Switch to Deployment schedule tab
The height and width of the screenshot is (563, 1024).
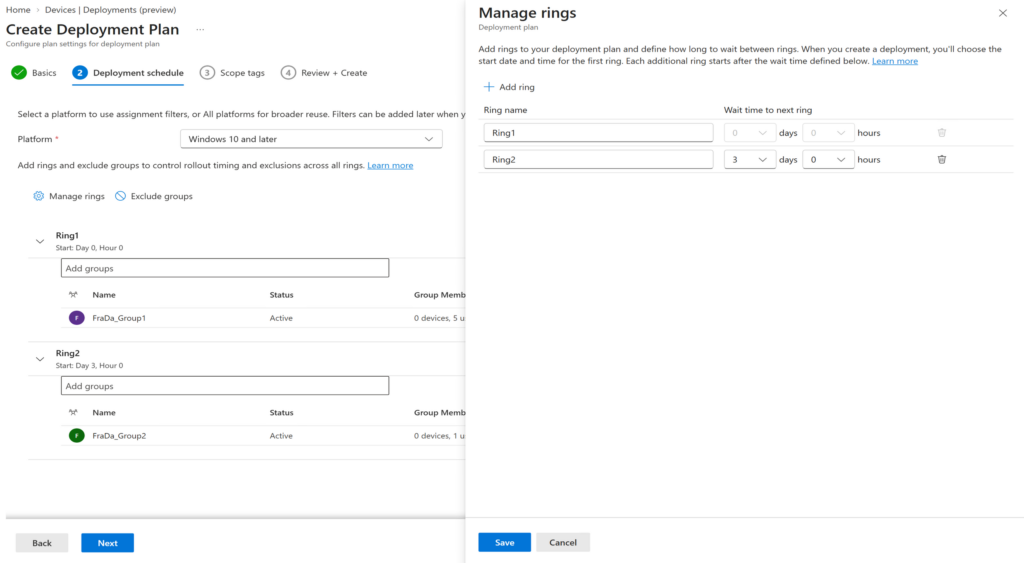tap(128, 72)
